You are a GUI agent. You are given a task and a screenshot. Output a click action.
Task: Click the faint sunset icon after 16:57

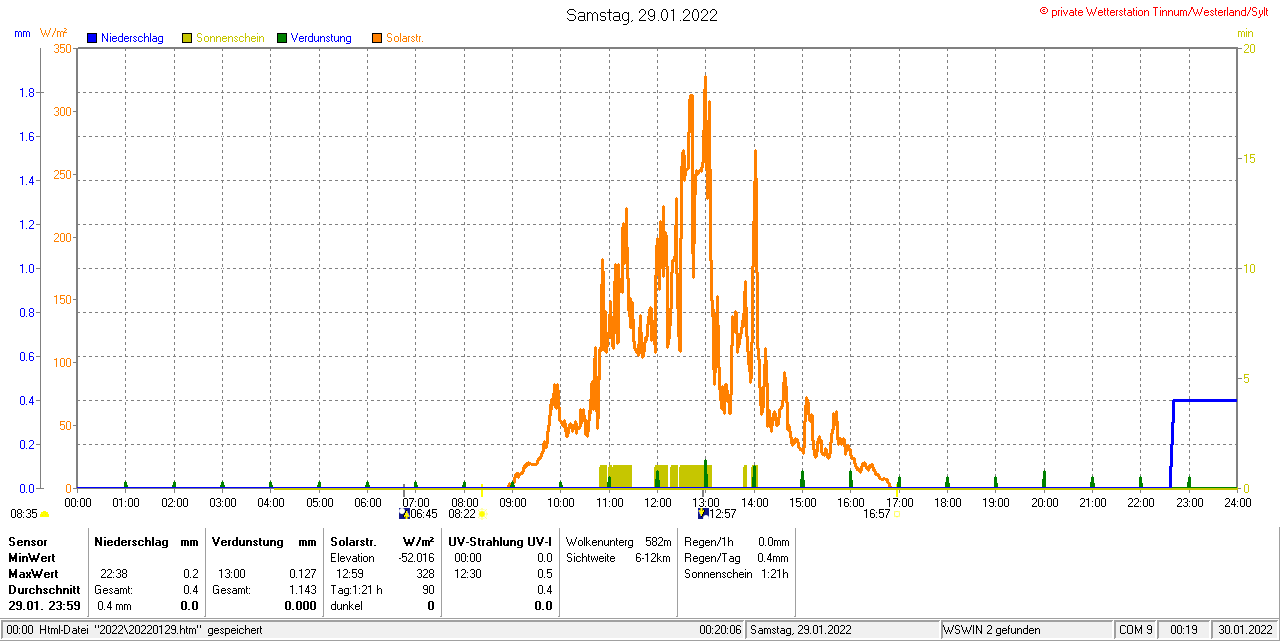[x=896, y=514]
